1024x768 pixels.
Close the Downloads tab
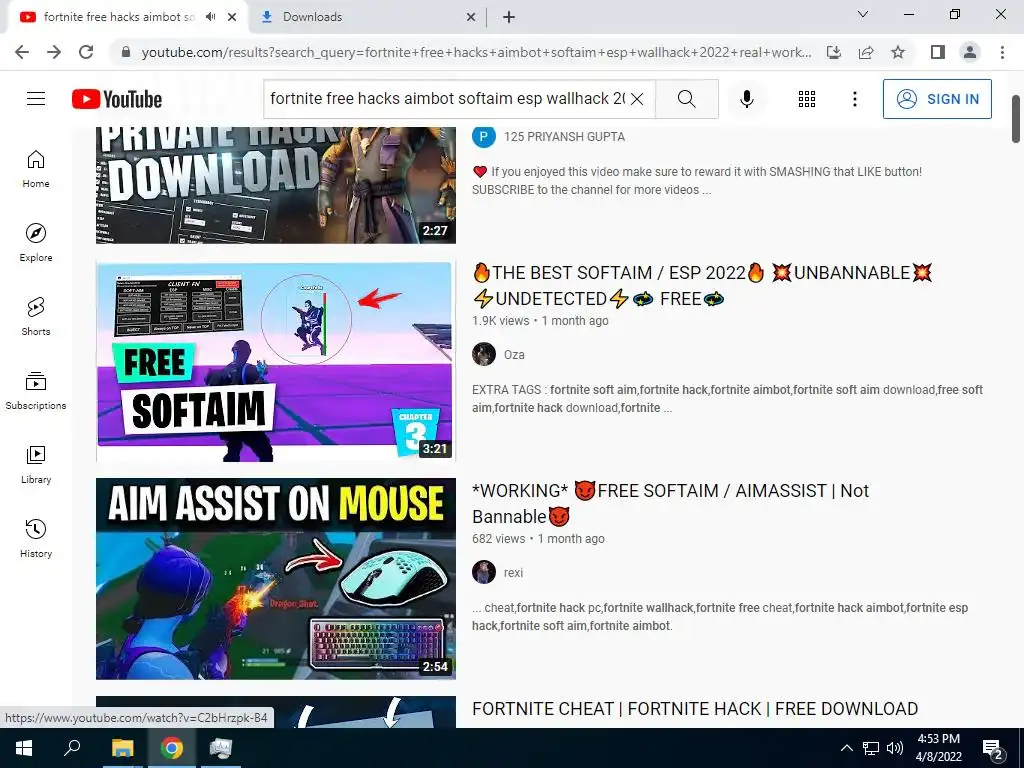(470, 17)
